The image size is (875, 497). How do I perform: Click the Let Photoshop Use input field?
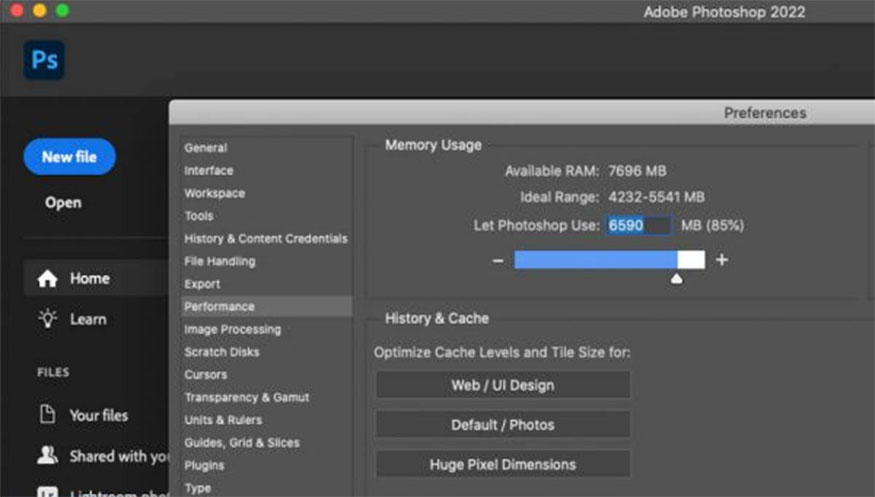[x=639, y=226]
